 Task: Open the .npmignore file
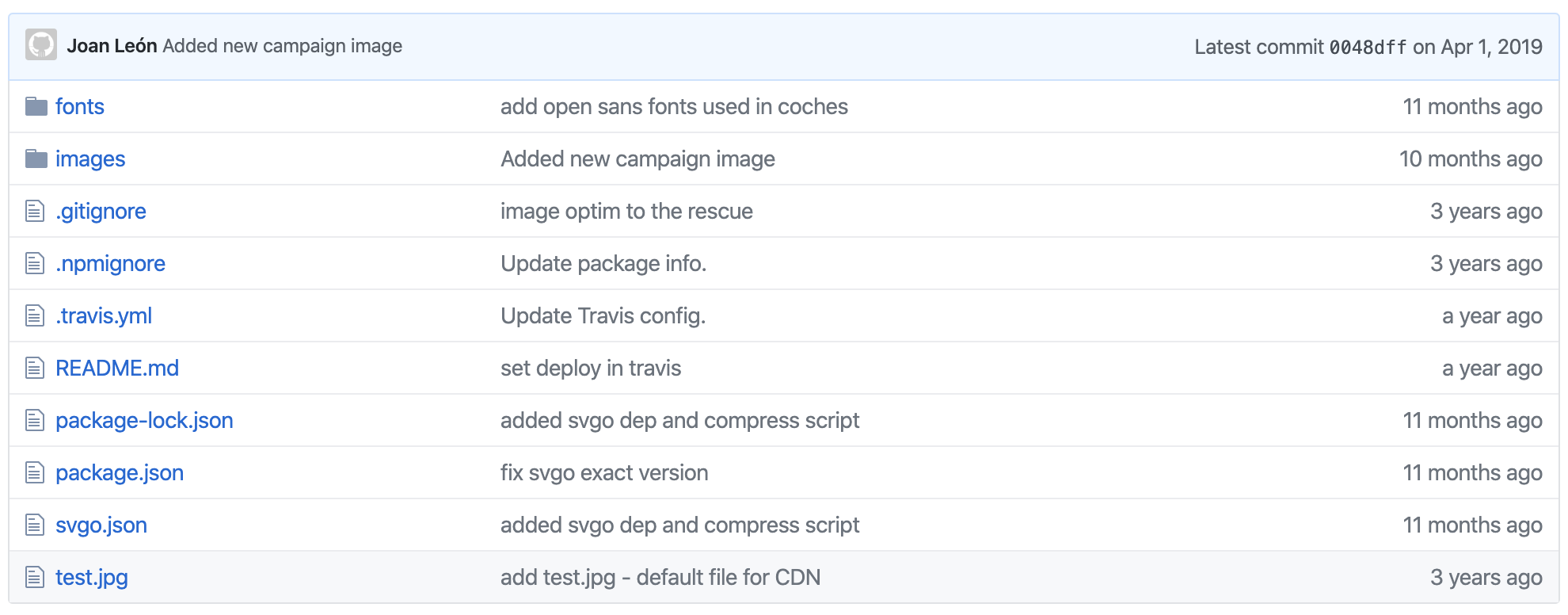point(110,263)
